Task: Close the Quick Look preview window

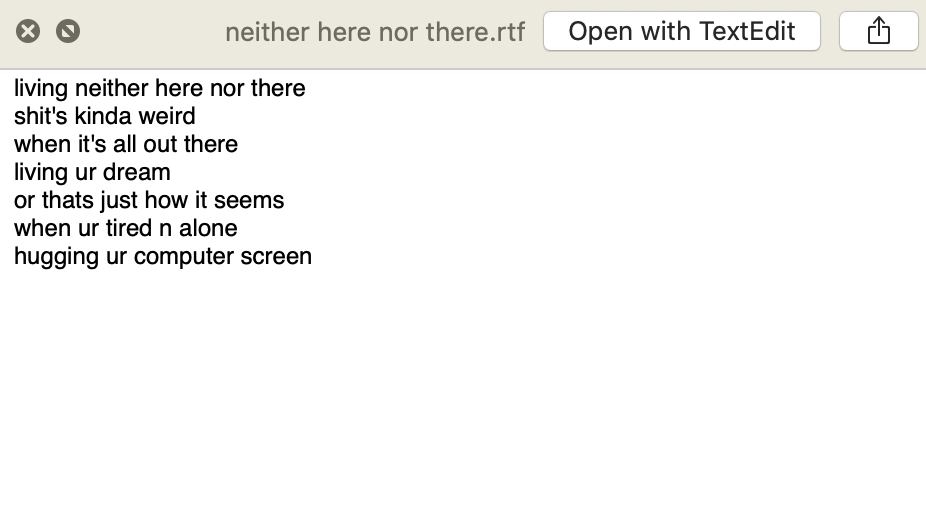Action: pyautogui.click(x=28, y=31)
